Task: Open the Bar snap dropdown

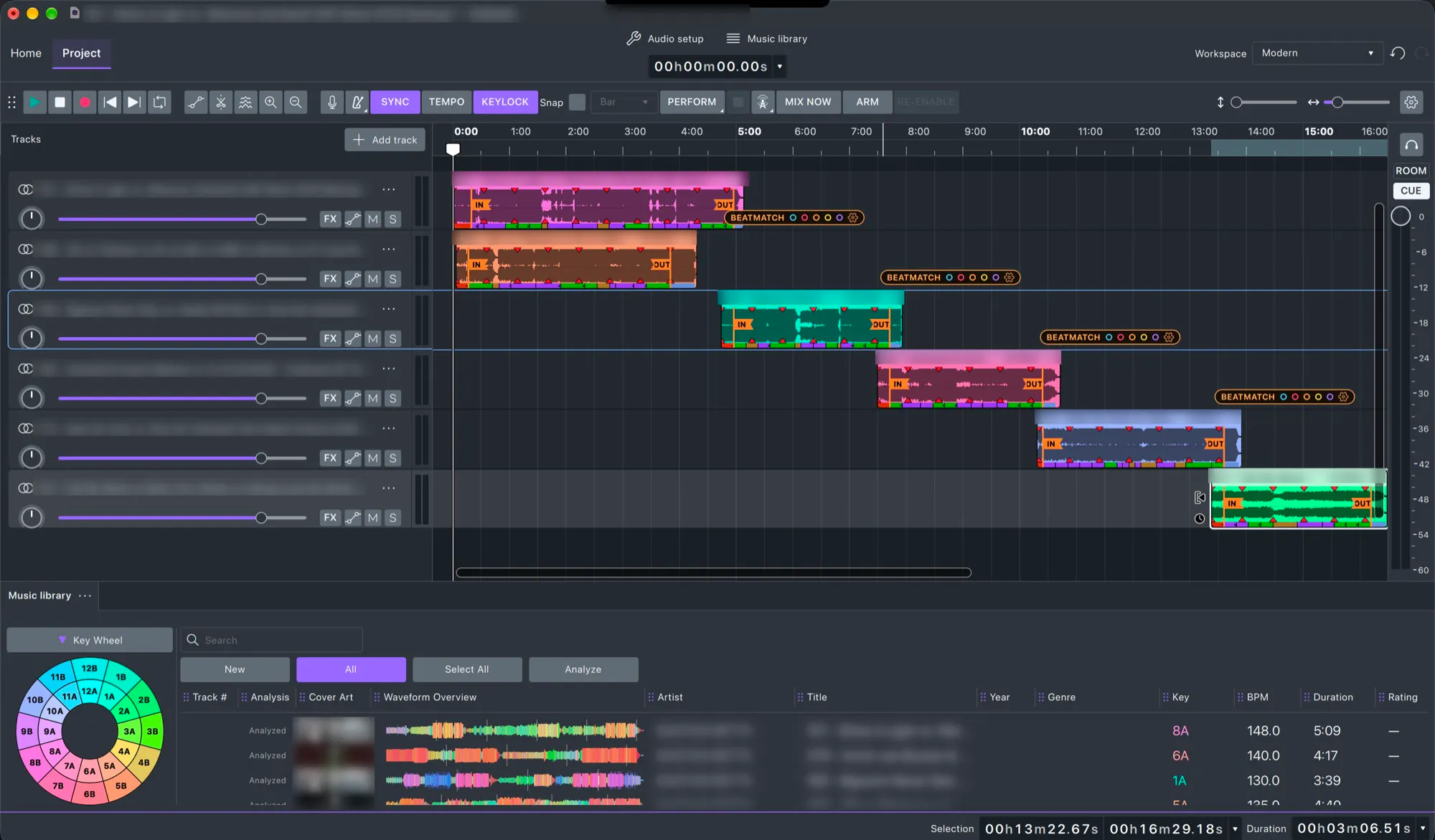Action: (x=623, y=102)
